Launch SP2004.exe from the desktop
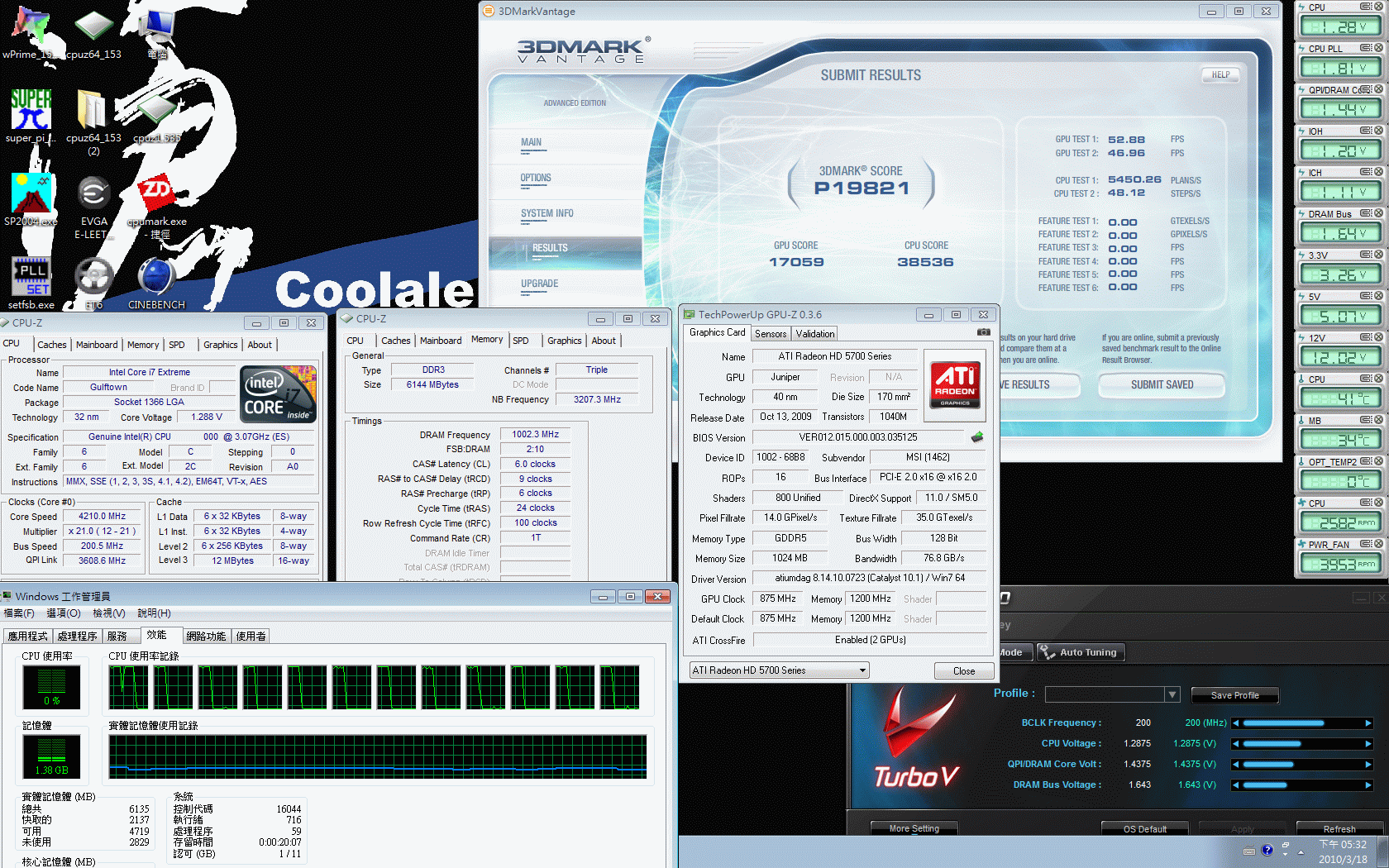The image size is (1389, 868). click(x=31, y=199)
